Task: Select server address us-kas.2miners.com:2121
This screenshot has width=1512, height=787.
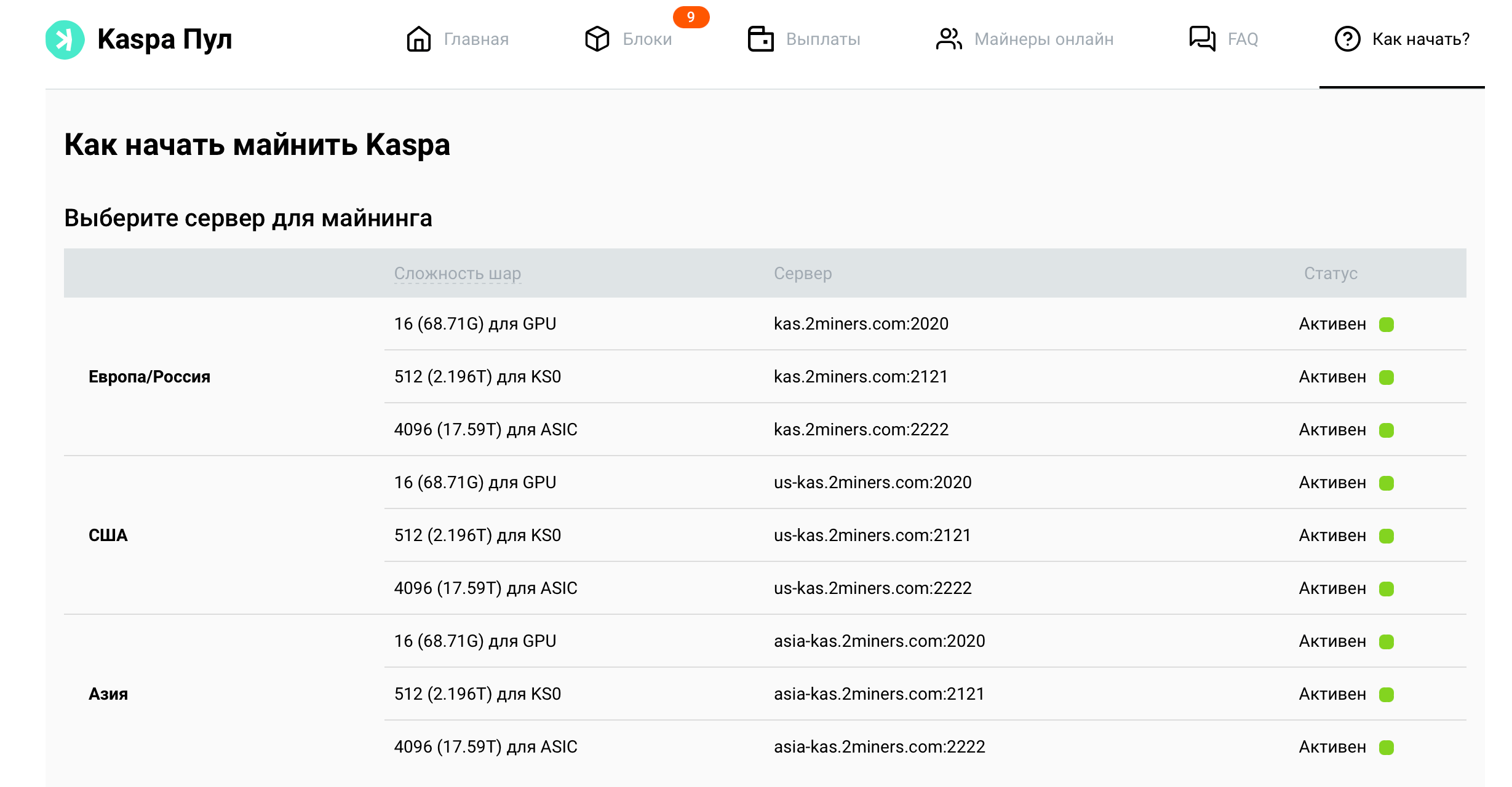Action: (872, 536)
